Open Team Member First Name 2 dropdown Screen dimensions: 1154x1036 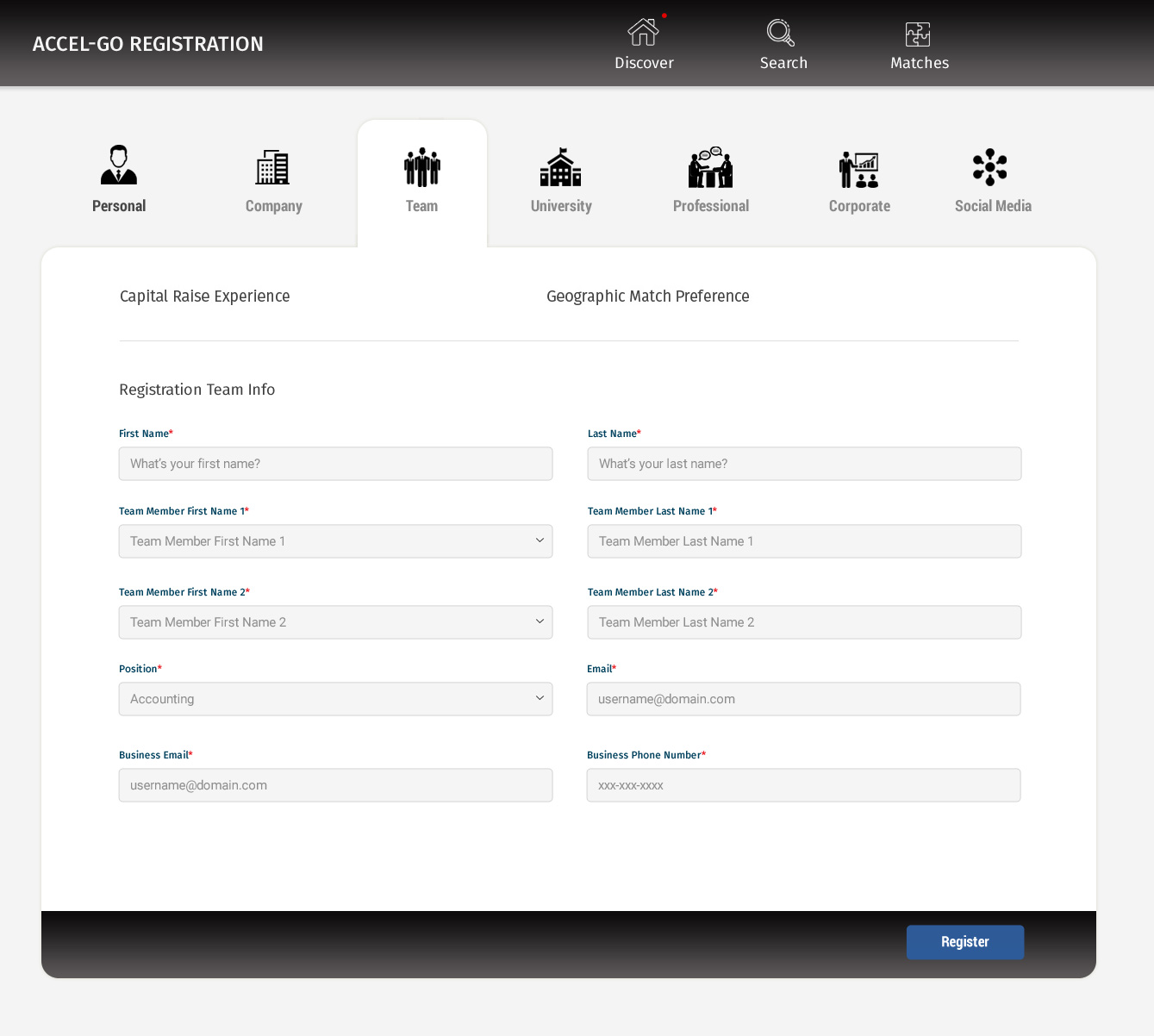pos(335,622)
